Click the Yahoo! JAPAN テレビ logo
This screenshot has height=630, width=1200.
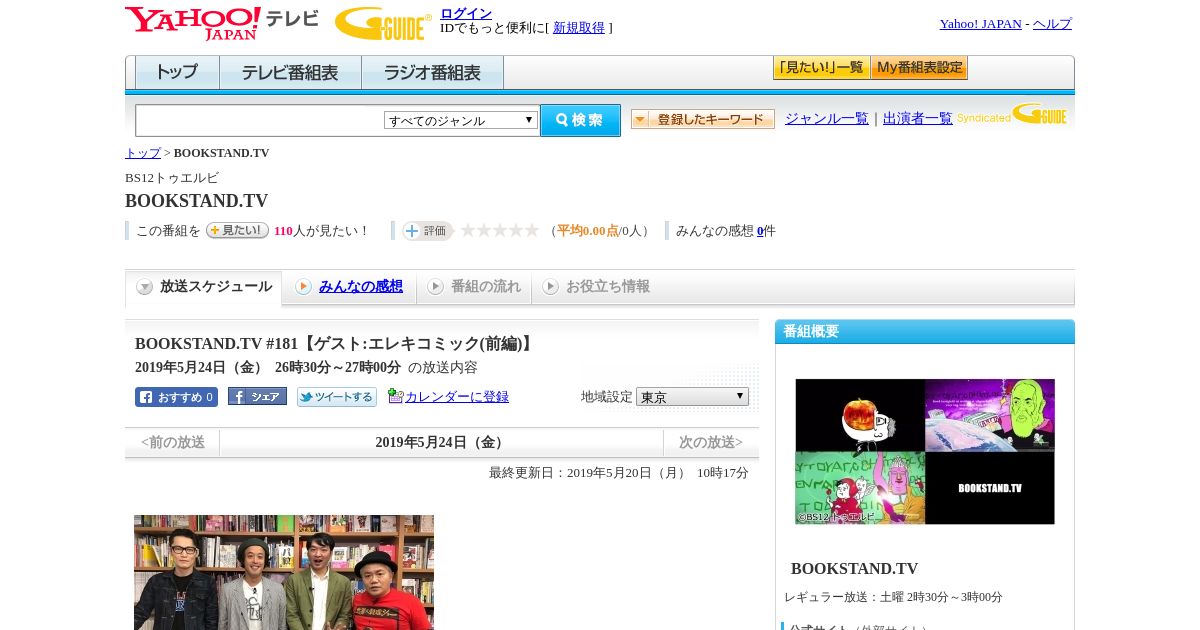[x=221, y=23]
